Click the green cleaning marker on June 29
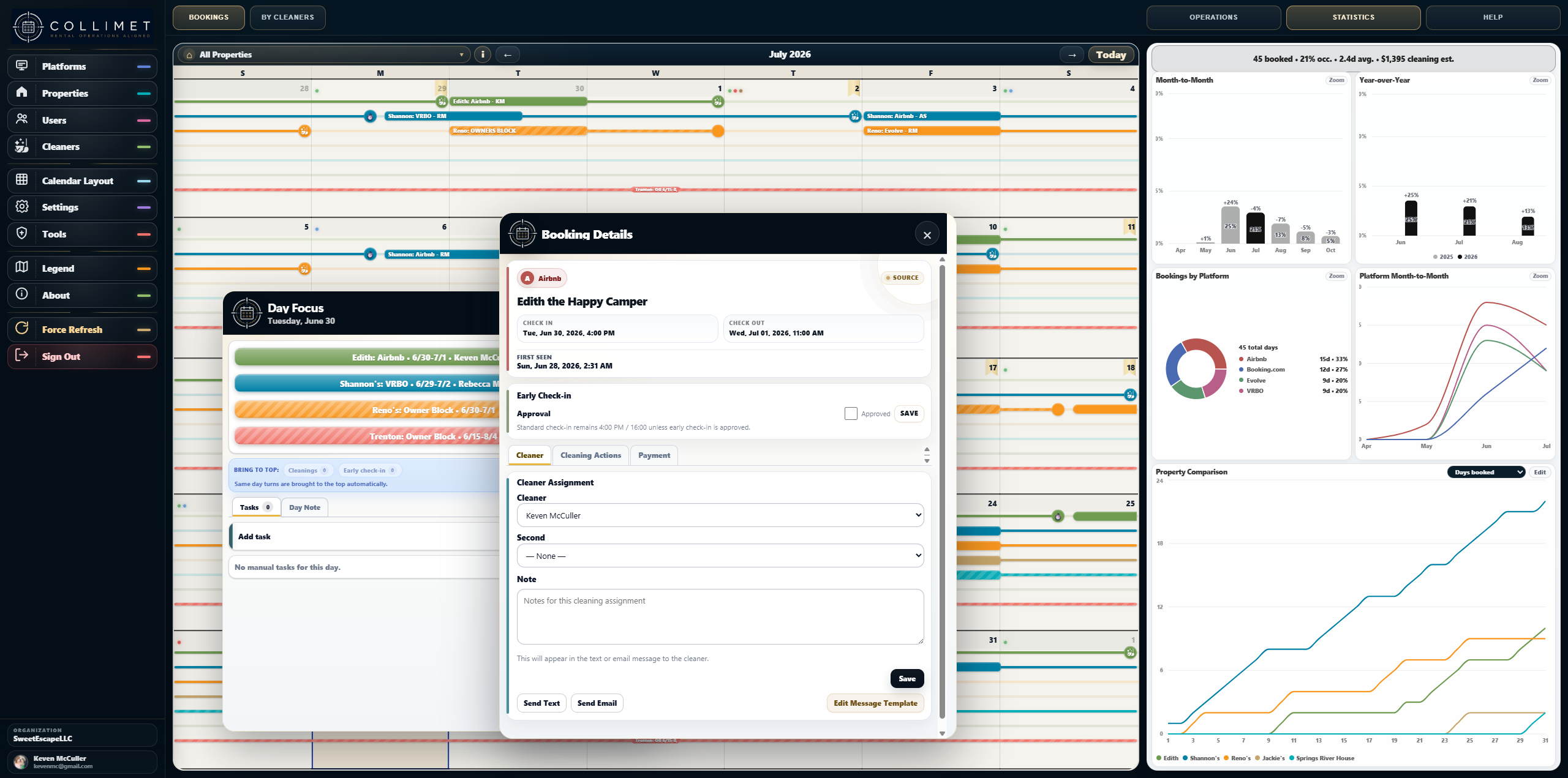Screen dimensions: 1568x778 point(441,102)
